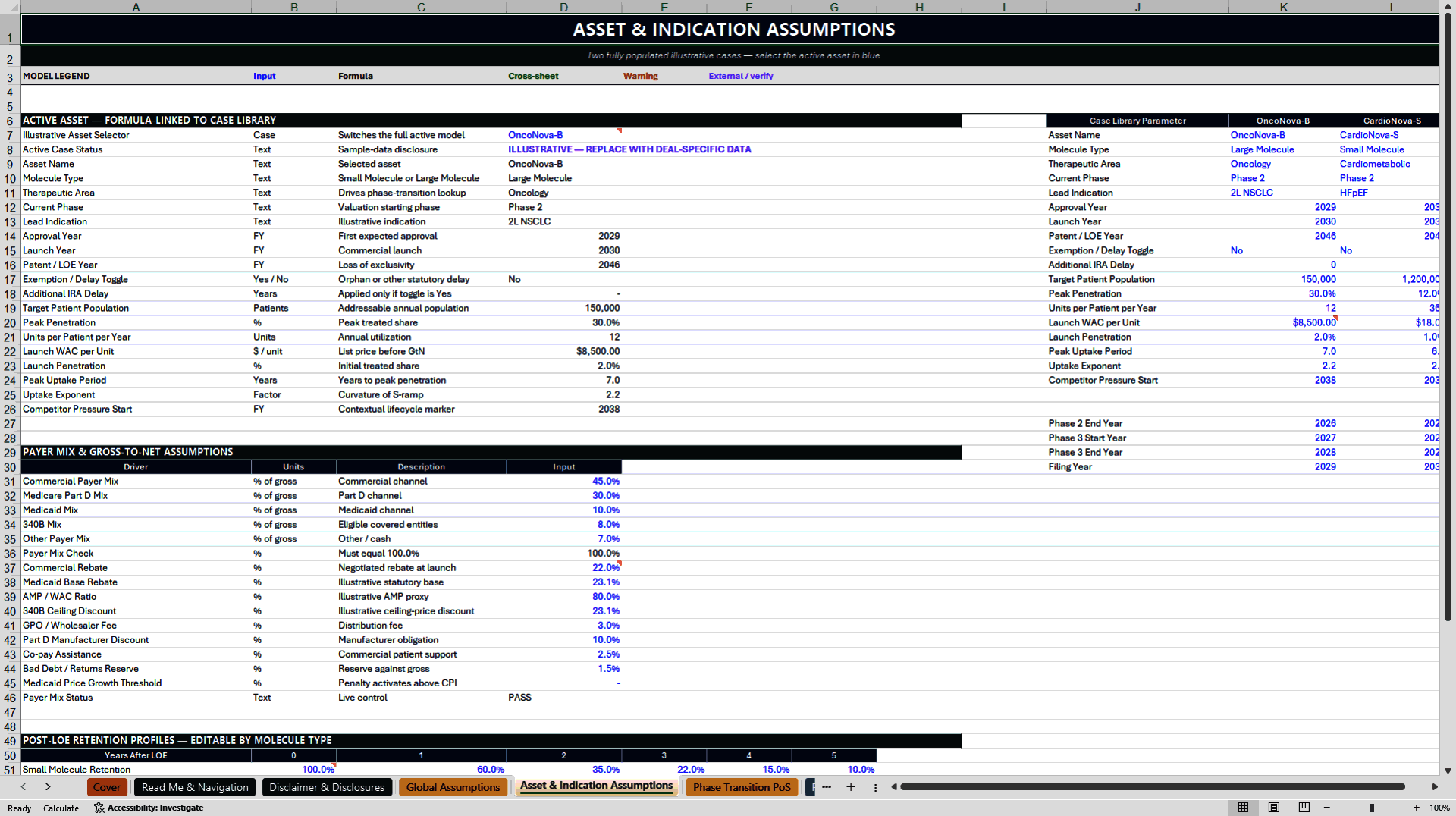This screenshot has width=1456, height=816.
Task: Click the External / verify legend label
Action: tap(740, 76)
